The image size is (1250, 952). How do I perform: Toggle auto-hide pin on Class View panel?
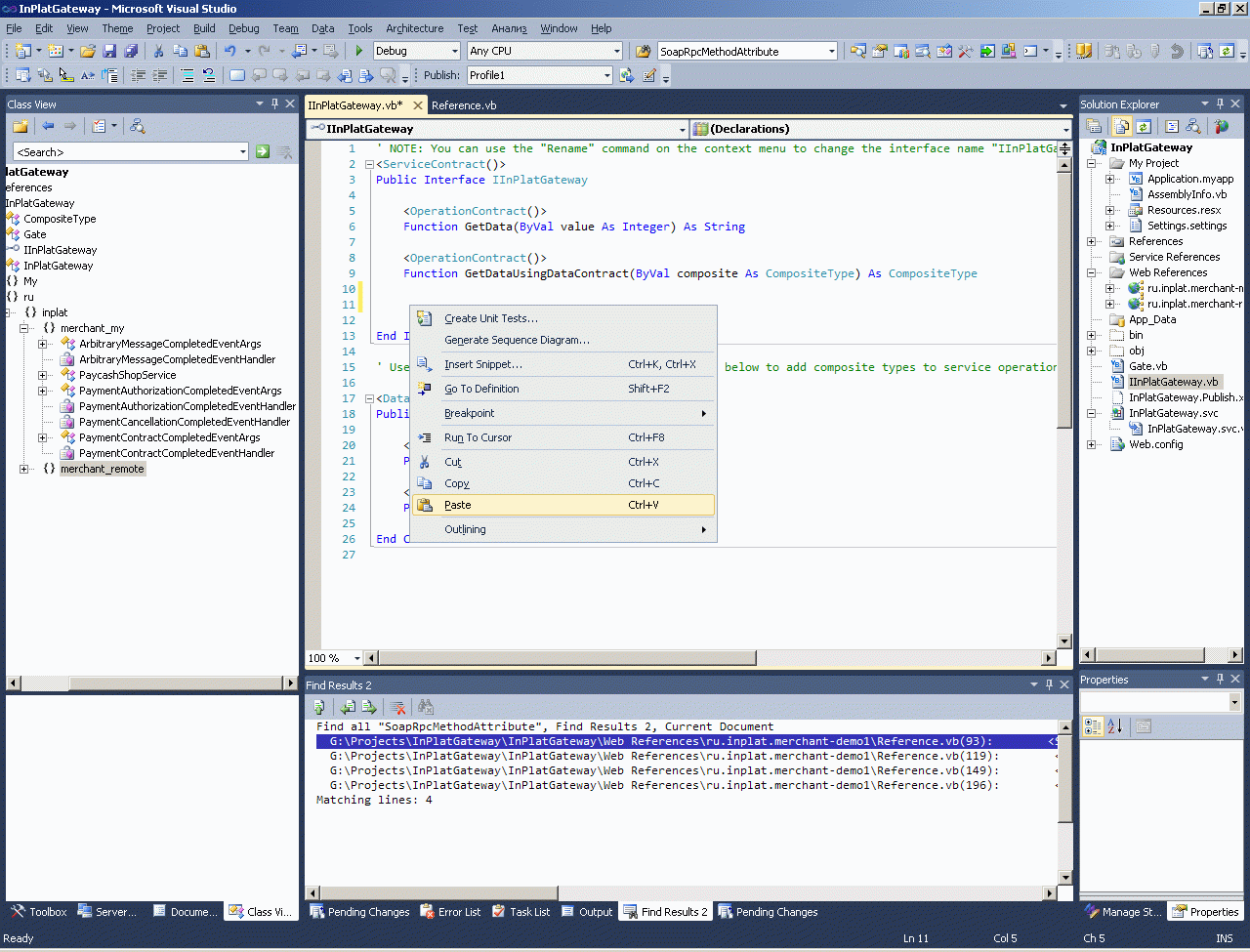pyautogui.click(x=274, y=103)
